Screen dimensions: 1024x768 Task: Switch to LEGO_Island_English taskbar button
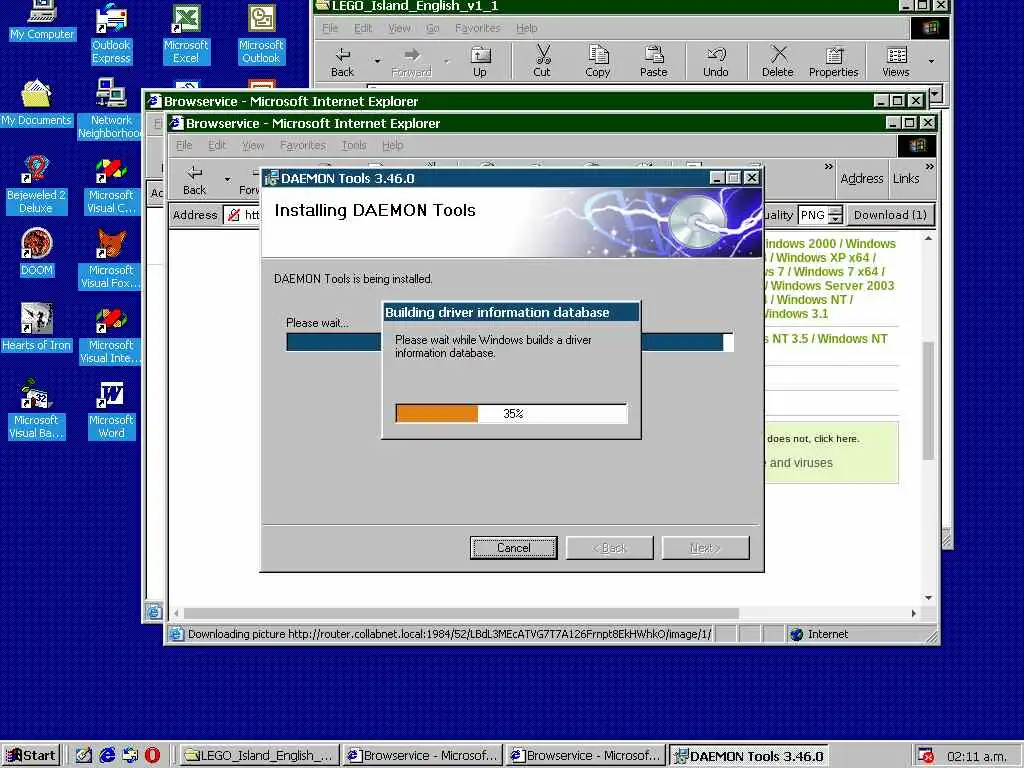(259, 756)
